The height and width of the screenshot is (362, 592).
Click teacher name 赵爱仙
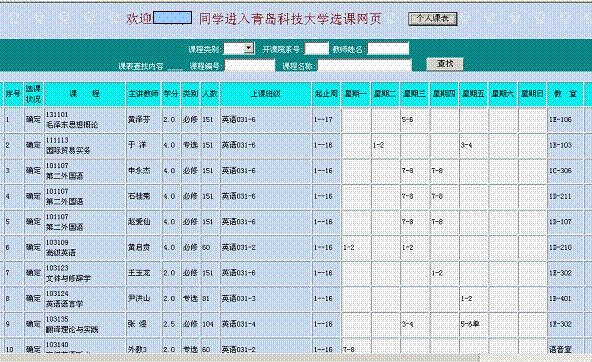tap(139, 222)
